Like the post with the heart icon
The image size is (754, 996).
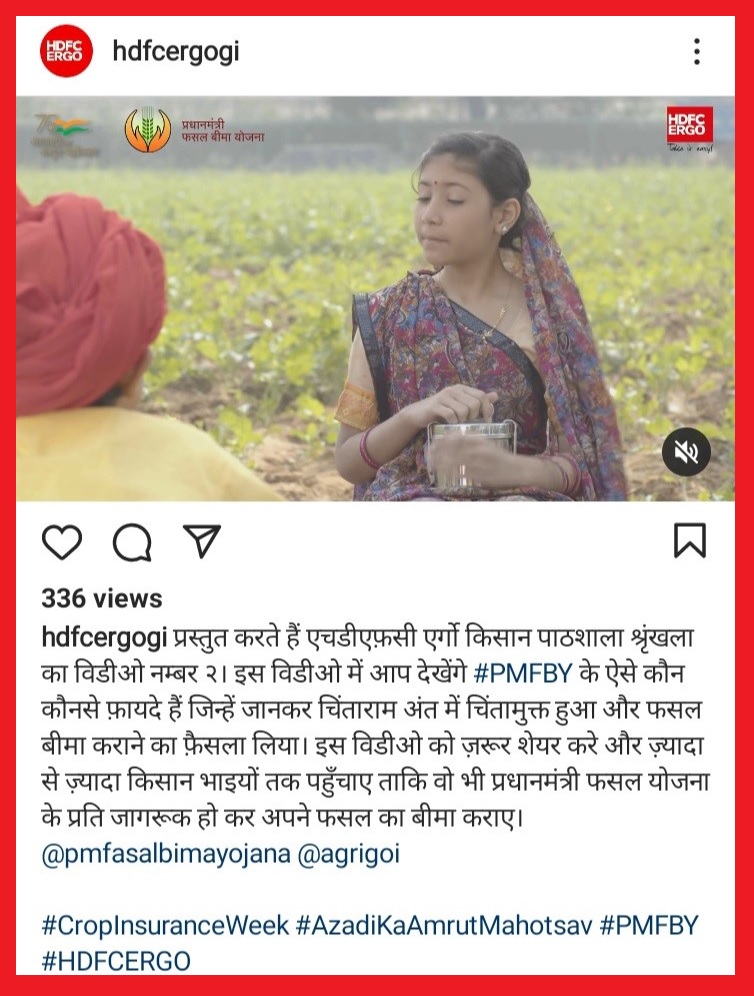coord(62,542)
